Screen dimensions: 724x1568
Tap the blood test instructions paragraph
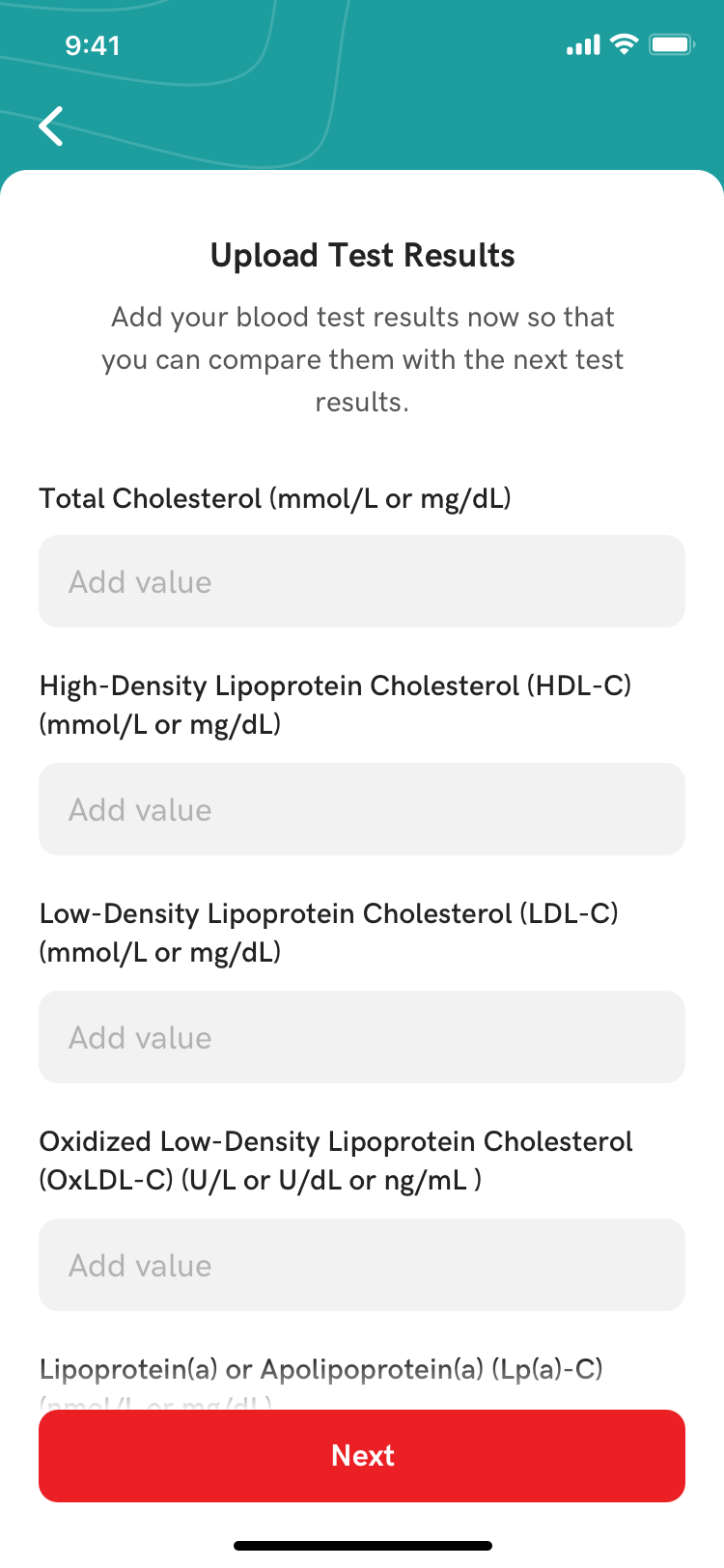362,359
